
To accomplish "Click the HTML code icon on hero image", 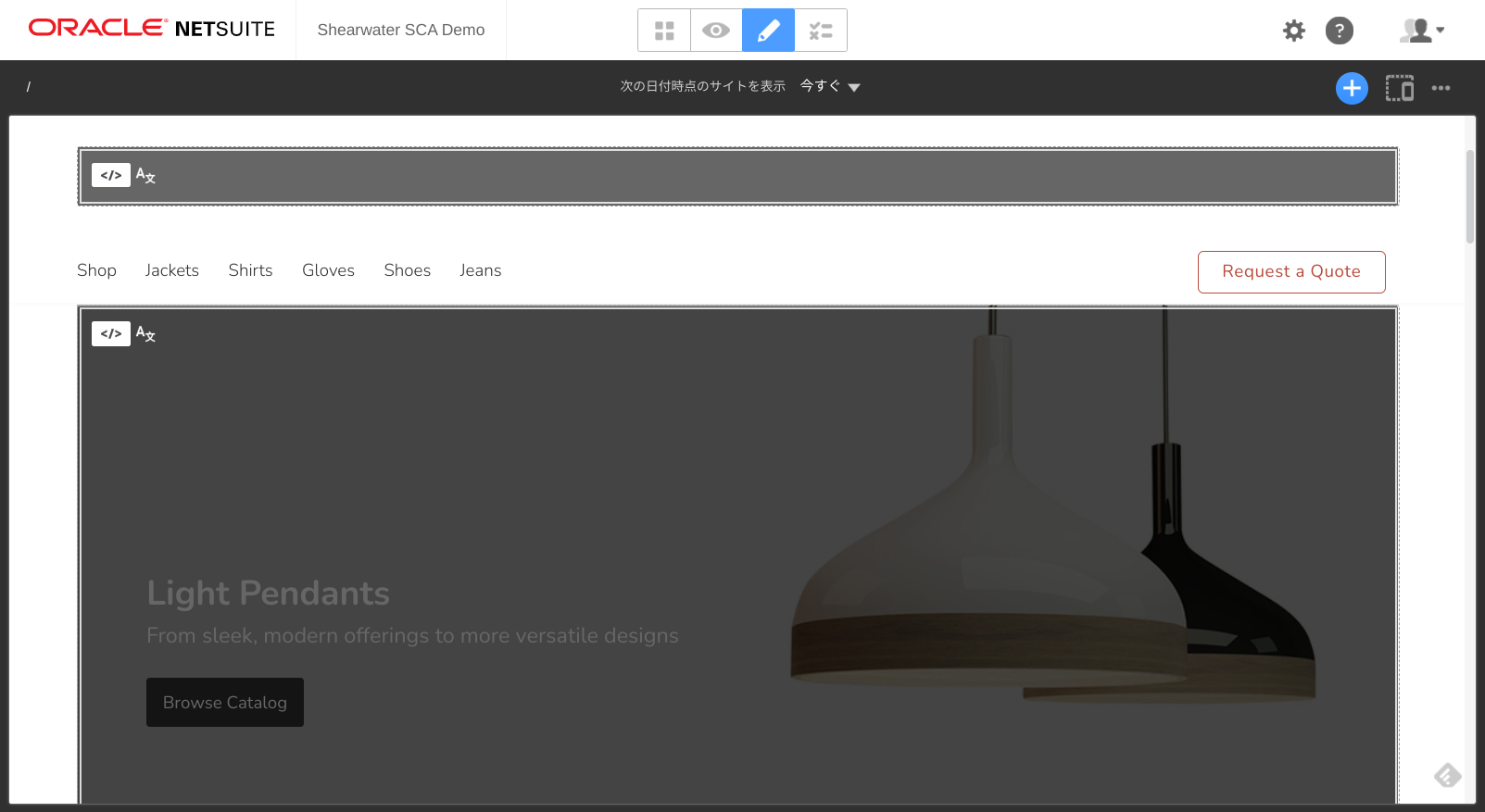I will (111, 333).
